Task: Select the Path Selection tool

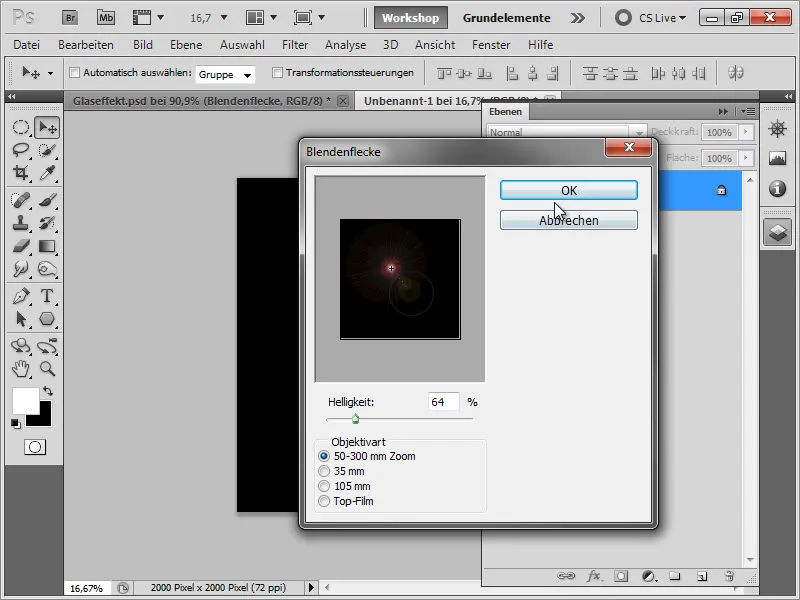Action: [20, 319]
